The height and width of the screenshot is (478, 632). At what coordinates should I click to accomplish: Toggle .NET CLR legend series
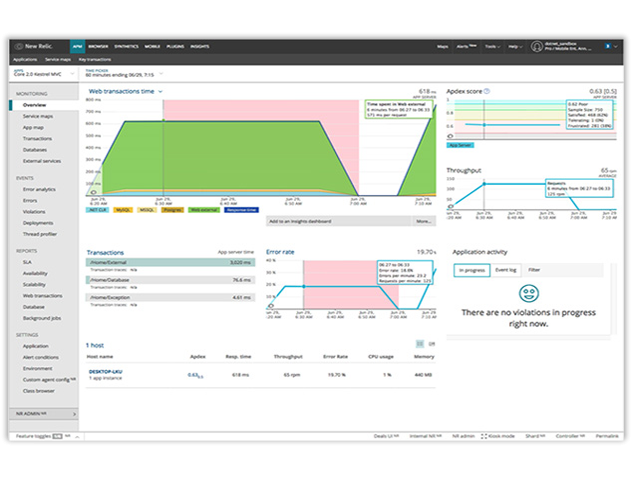(x=97, y=210)
